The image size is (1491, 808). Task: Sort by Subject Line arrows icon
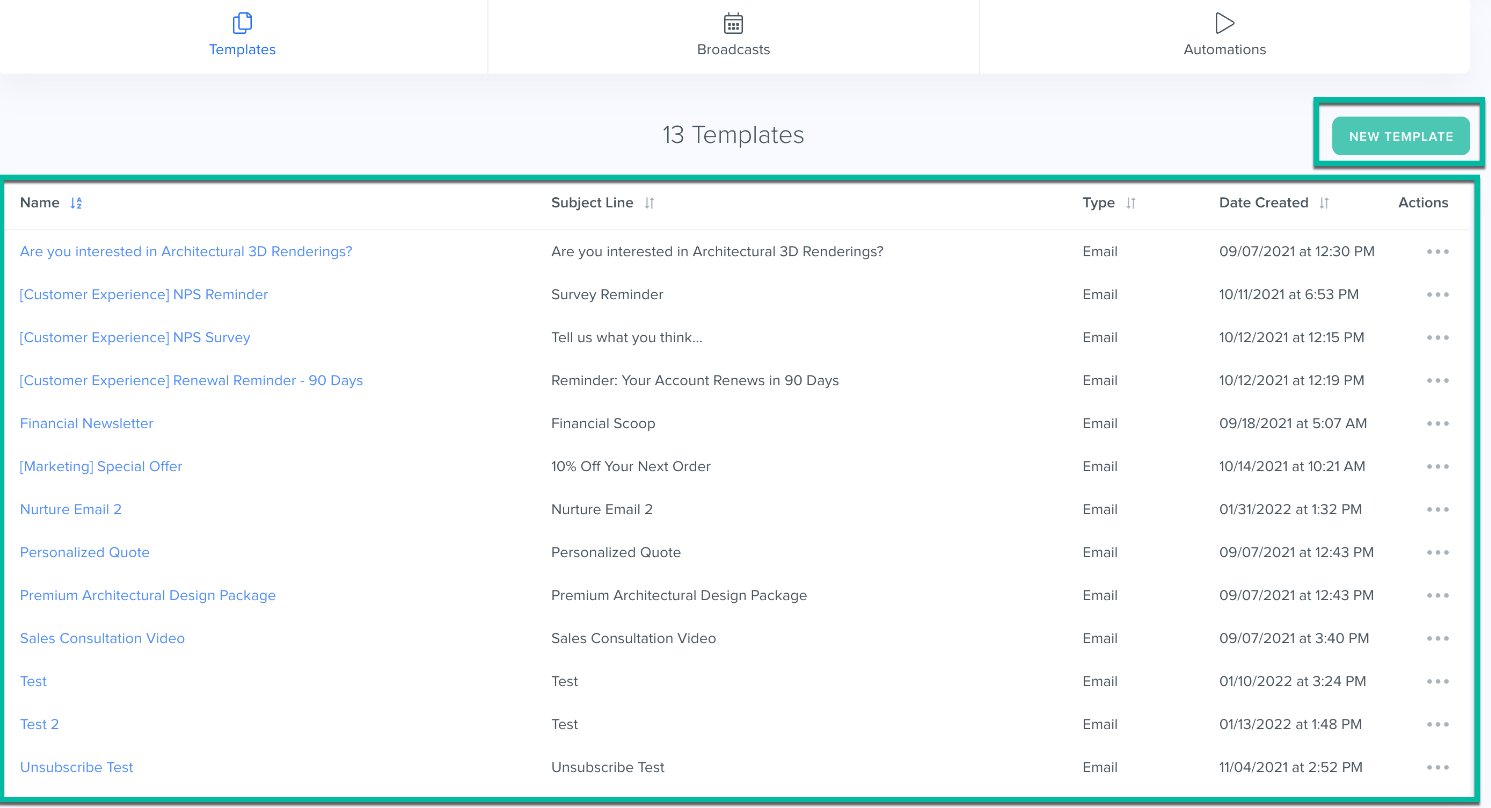point(649,203)
